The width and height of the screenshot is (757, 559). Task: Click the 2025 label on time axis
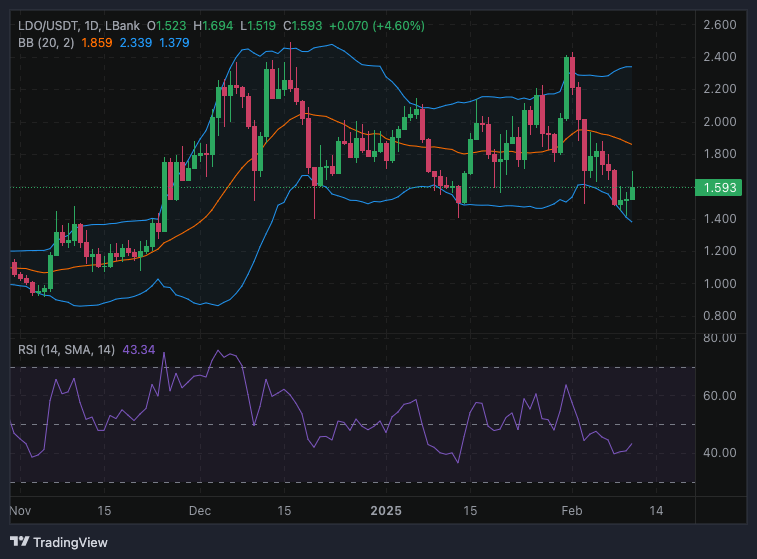tap(386, 511)
